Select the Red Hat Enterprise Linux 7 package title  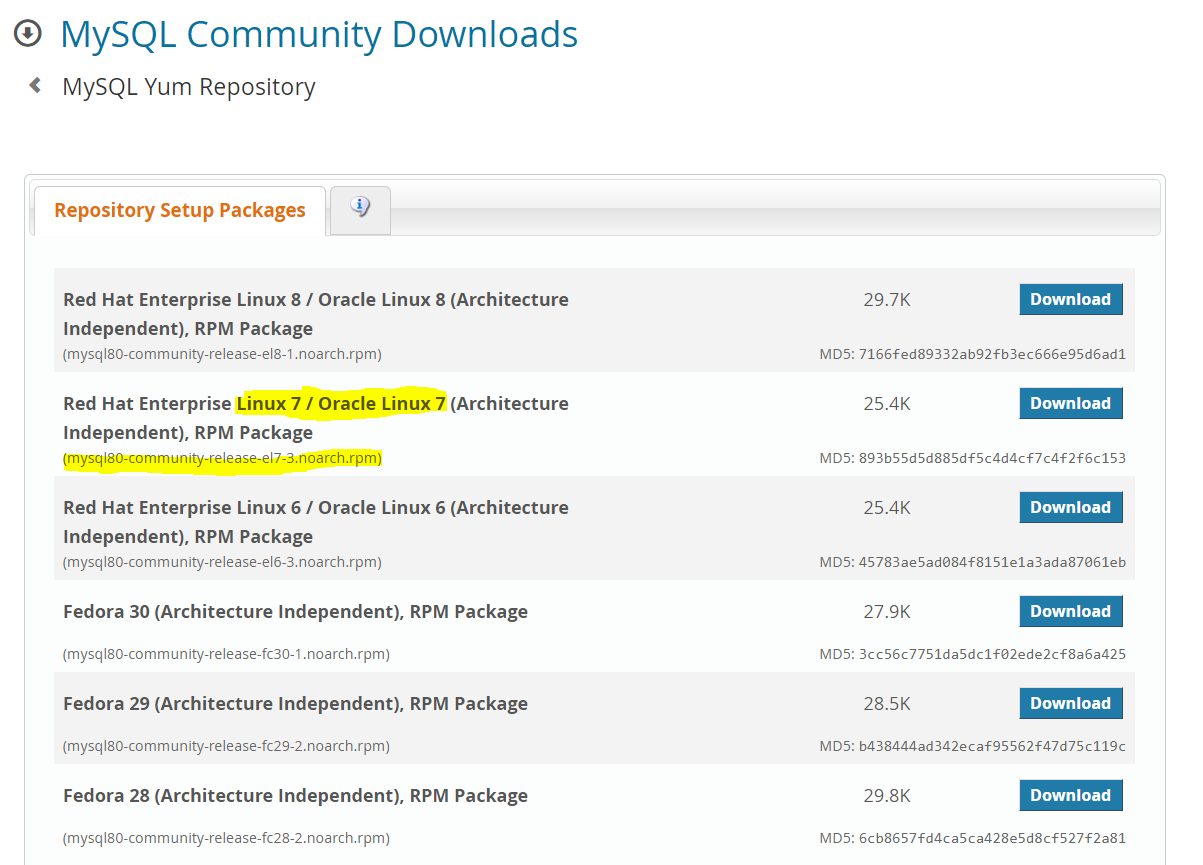pos(316,418)
